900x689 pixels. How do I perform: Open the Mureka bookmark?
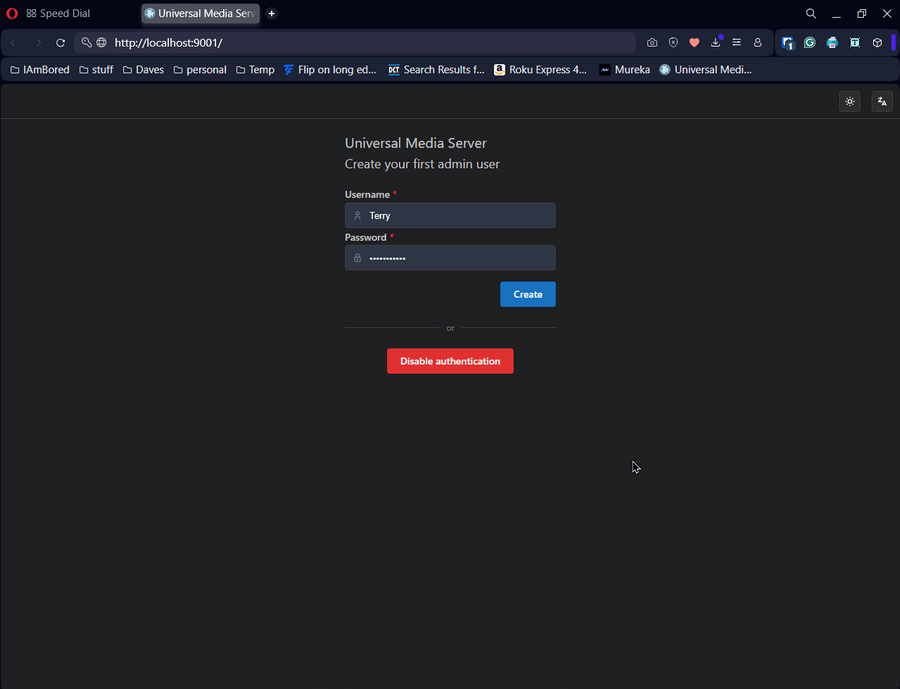pos(624,69)
